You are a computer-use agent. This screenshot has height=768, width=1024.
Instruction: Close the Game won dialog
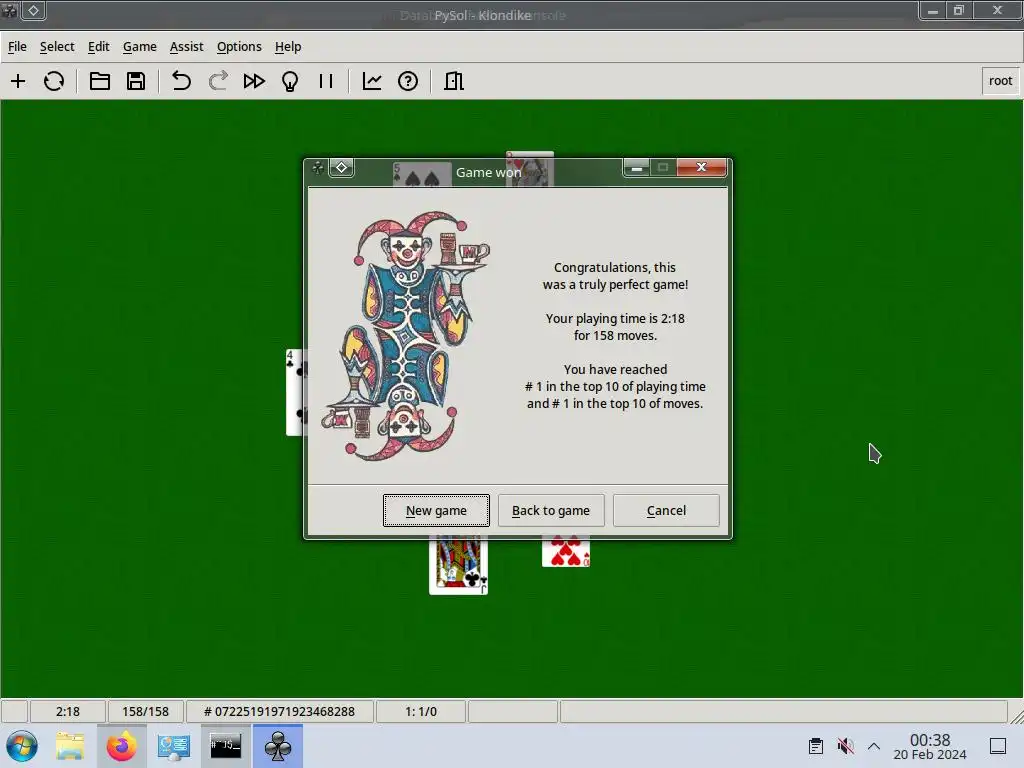tap(701, 167)
